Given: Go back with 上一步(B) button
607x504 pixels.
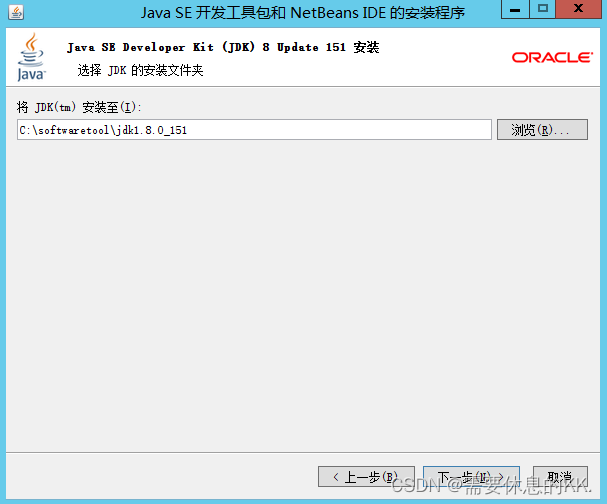Looking at the screenshot, I should coord(366,477).
